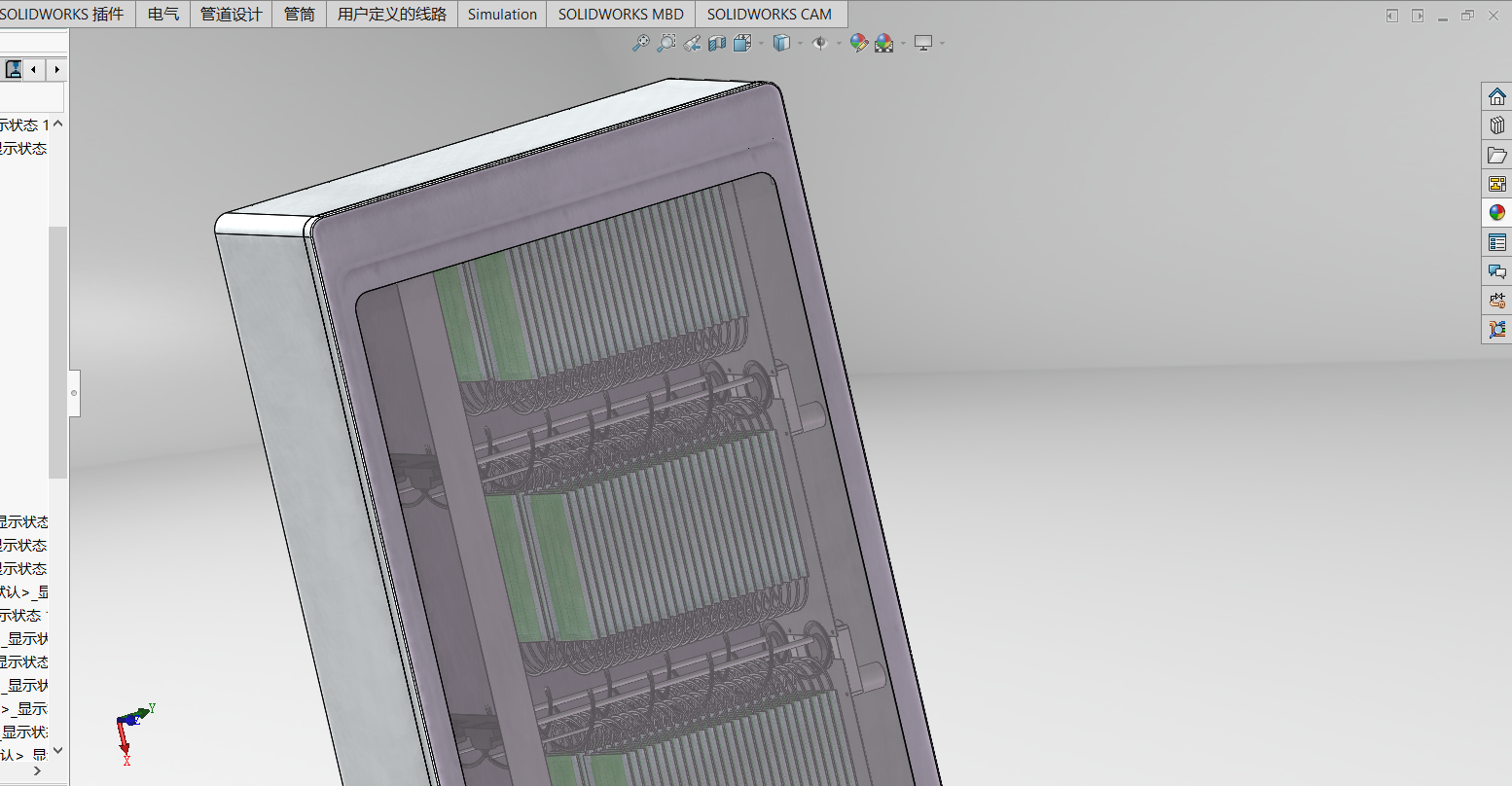The height and width of the screenshot is (786, 1512).
Task: Open File Explorer in the task pane
Action: [x=1496, y=155]
